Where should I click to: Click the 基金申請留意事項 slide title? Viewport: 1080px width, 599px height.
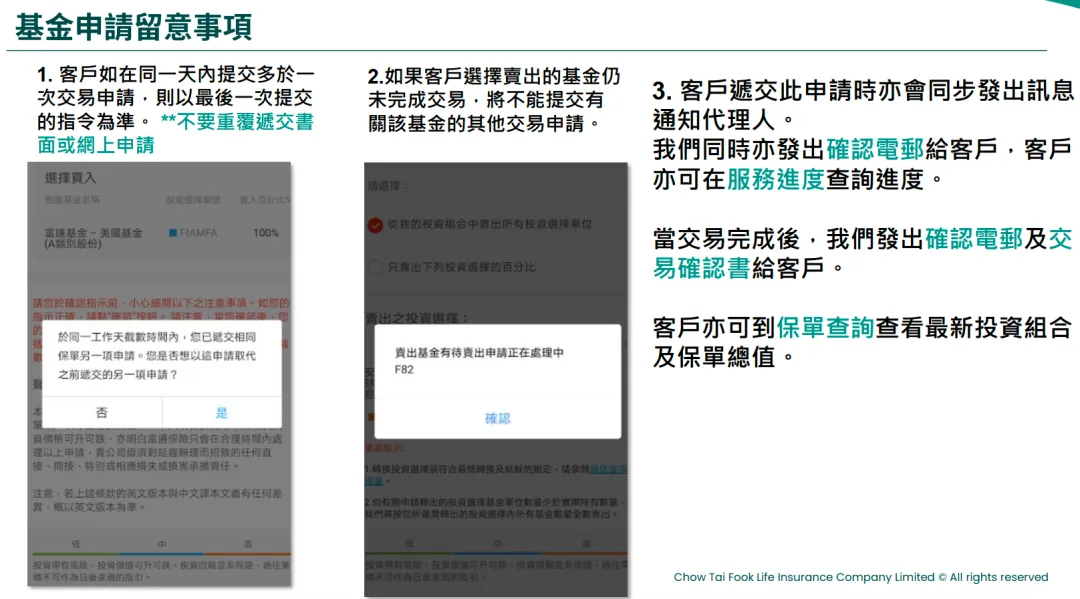click(133, 28)
